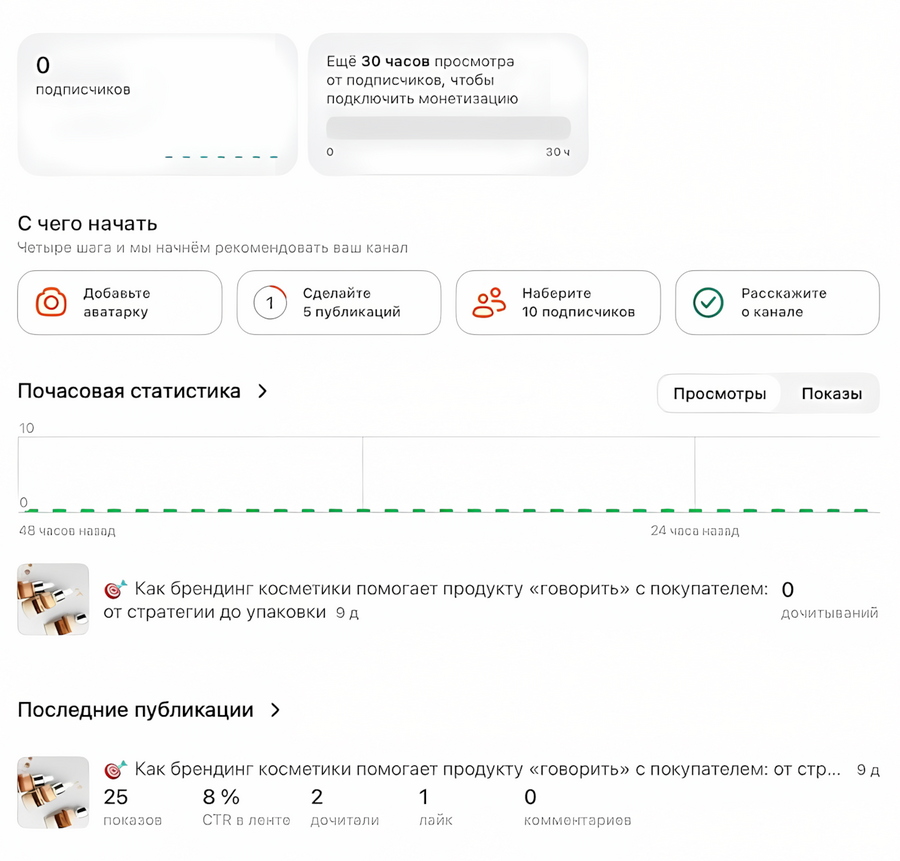Viewport: 900px width, 861px height.
Task: Click the camera icon for adding avatar
Action: tap(51, 302)
